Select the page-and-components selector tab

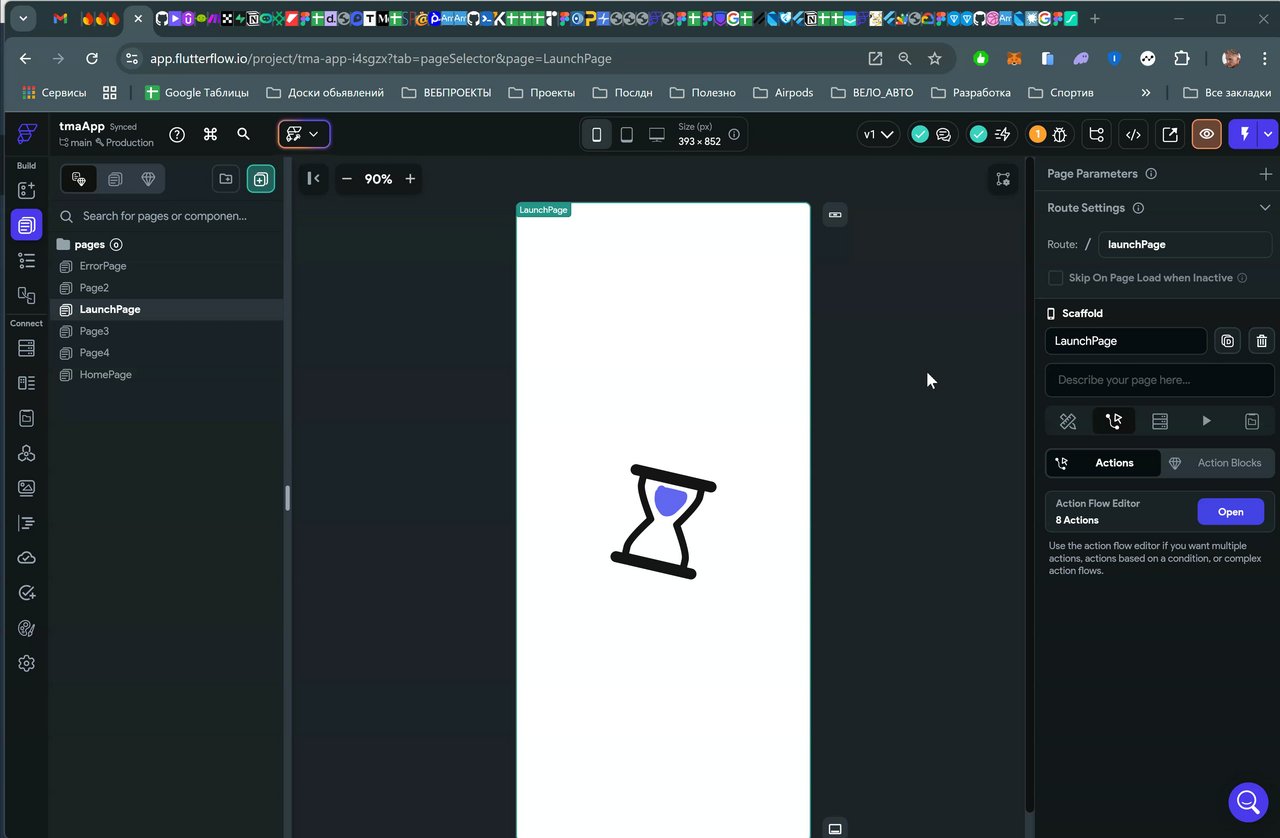tap(79, 179)
